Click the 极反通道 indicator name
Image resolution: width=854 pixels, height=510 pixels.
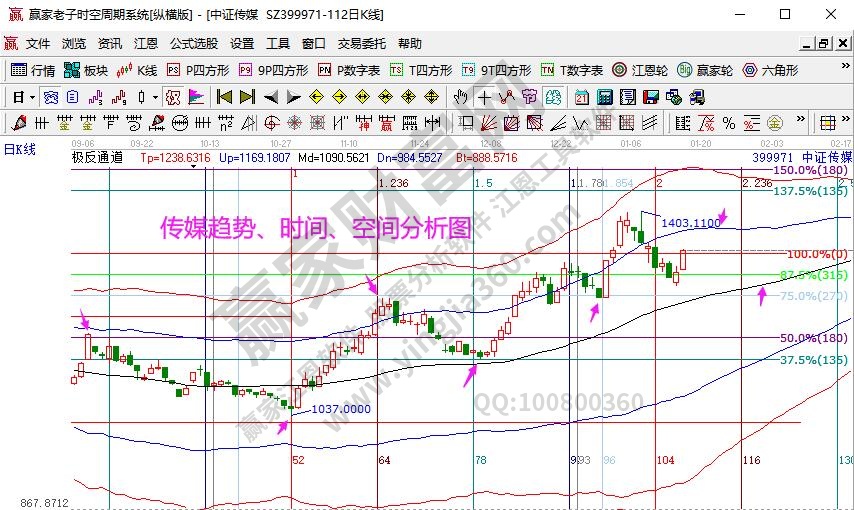coord(97,158)
